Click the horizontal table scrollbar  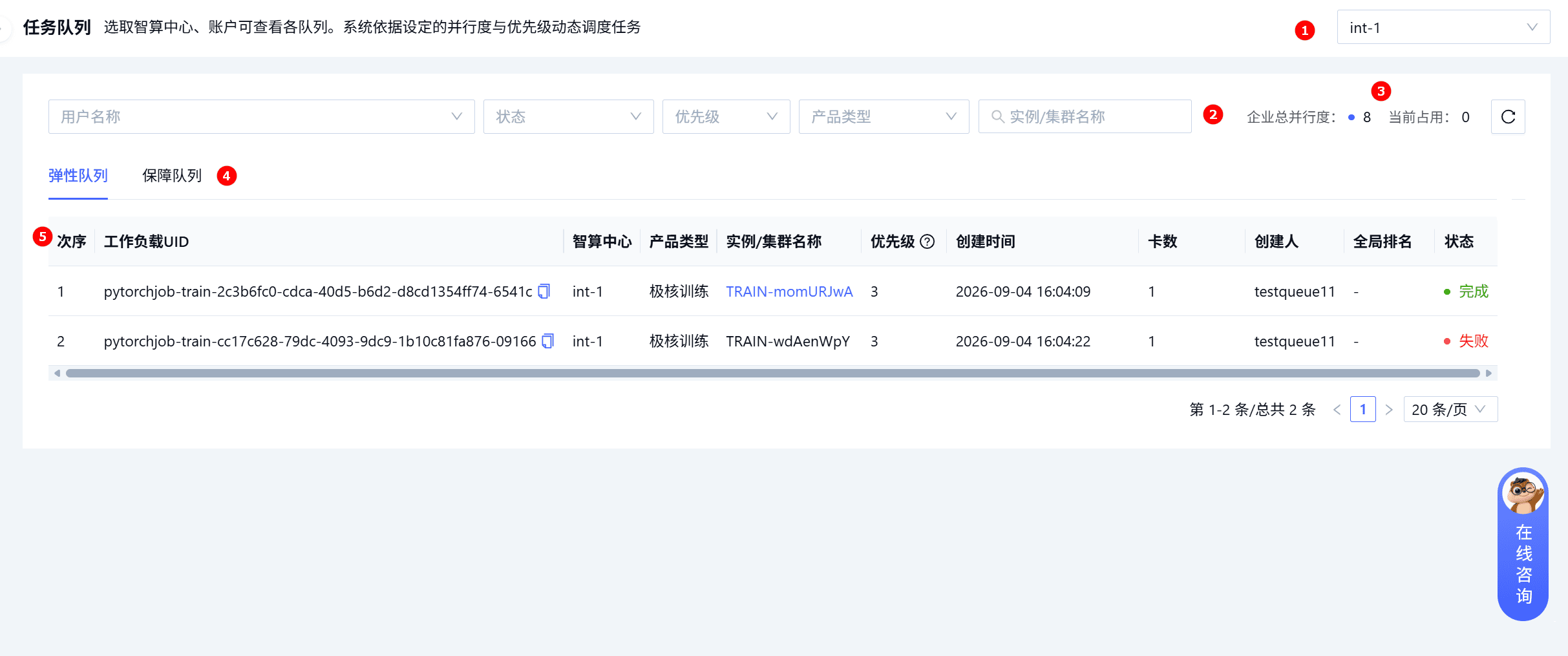(772, 374)
